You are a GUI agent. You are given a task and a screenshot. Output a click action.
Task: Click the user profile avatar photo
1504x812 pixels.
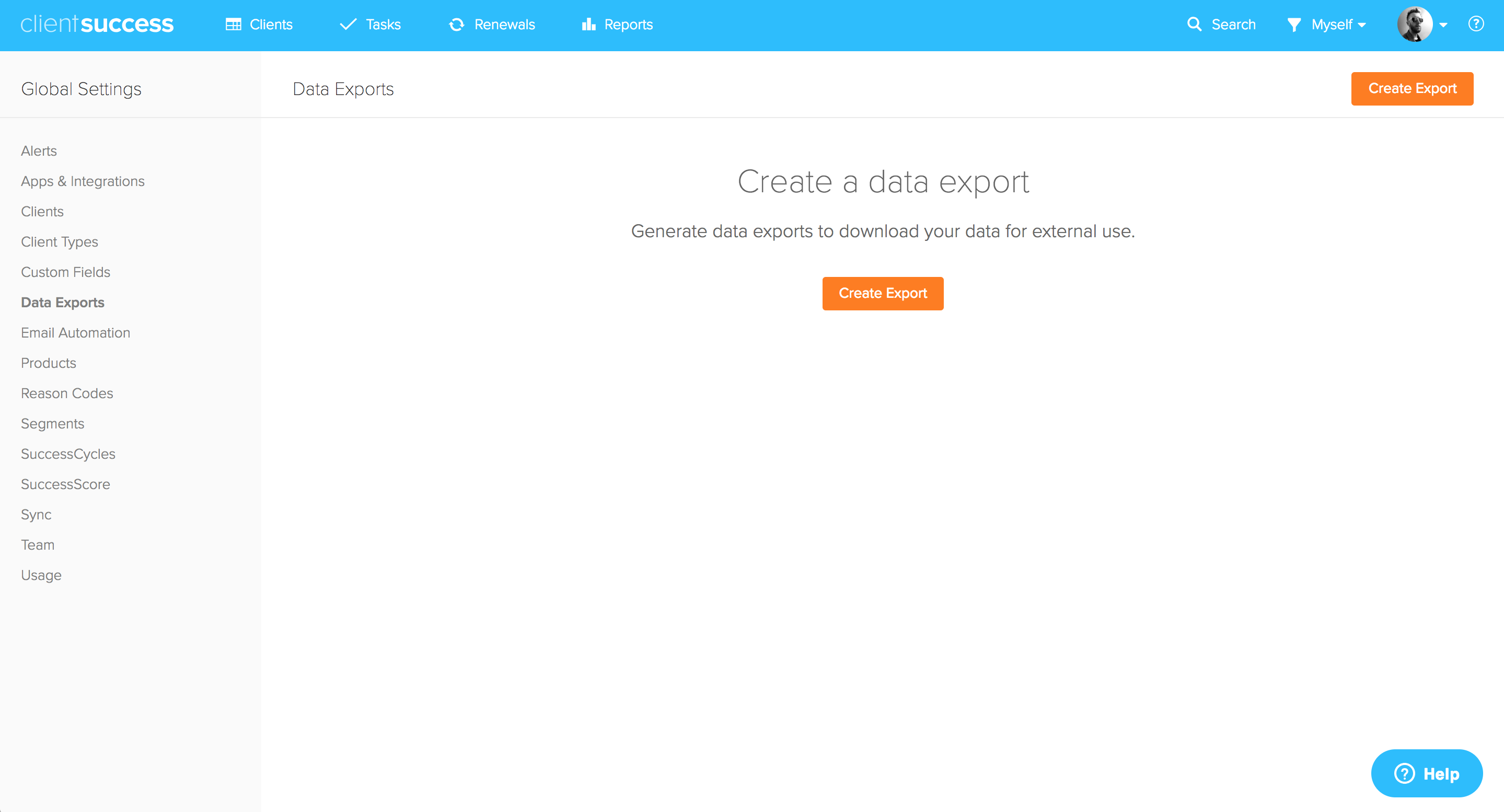coord(1419,24)
